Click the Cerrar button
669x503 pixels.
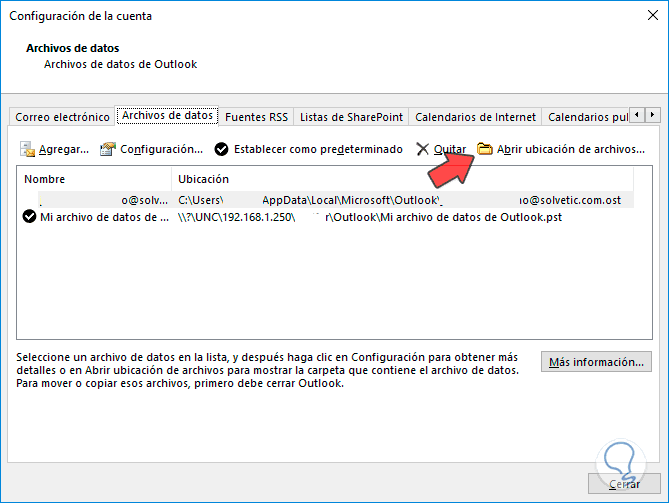coord(624,484)
